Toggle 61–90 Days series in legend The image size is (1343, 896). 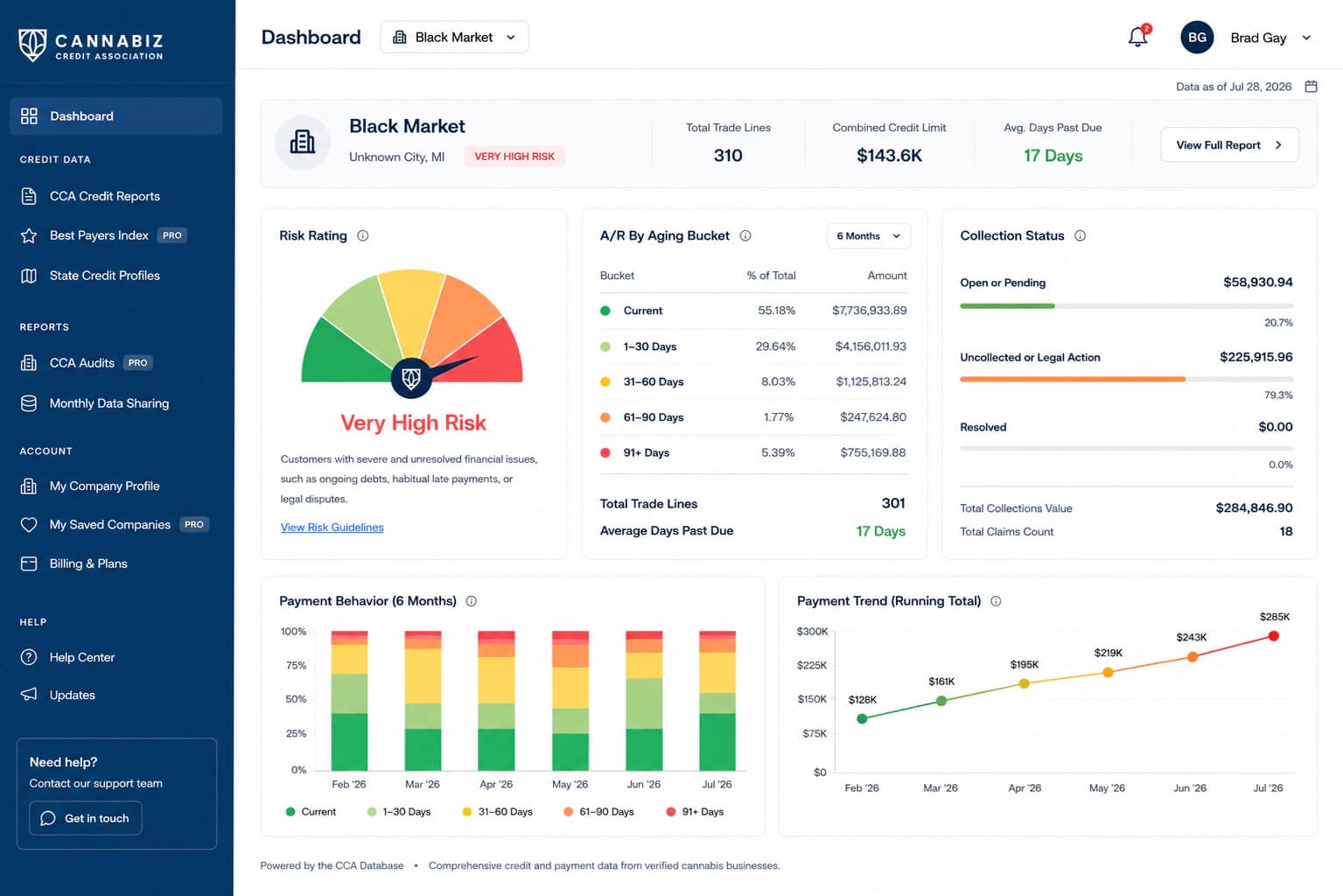pyautogui.click(x=598, y=812)
